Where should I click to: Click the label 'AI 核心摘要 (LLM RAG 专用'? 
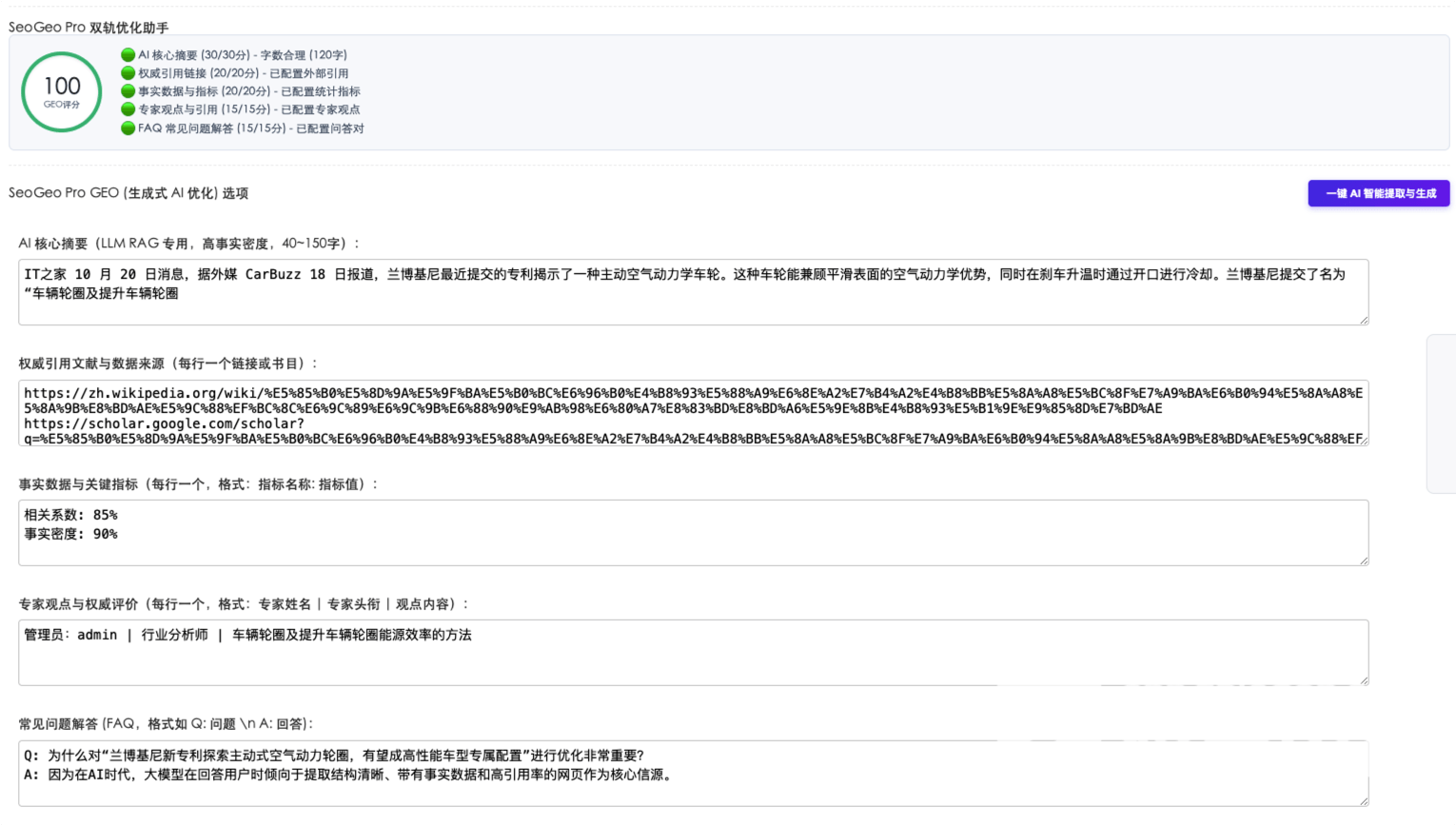point(104,244)
